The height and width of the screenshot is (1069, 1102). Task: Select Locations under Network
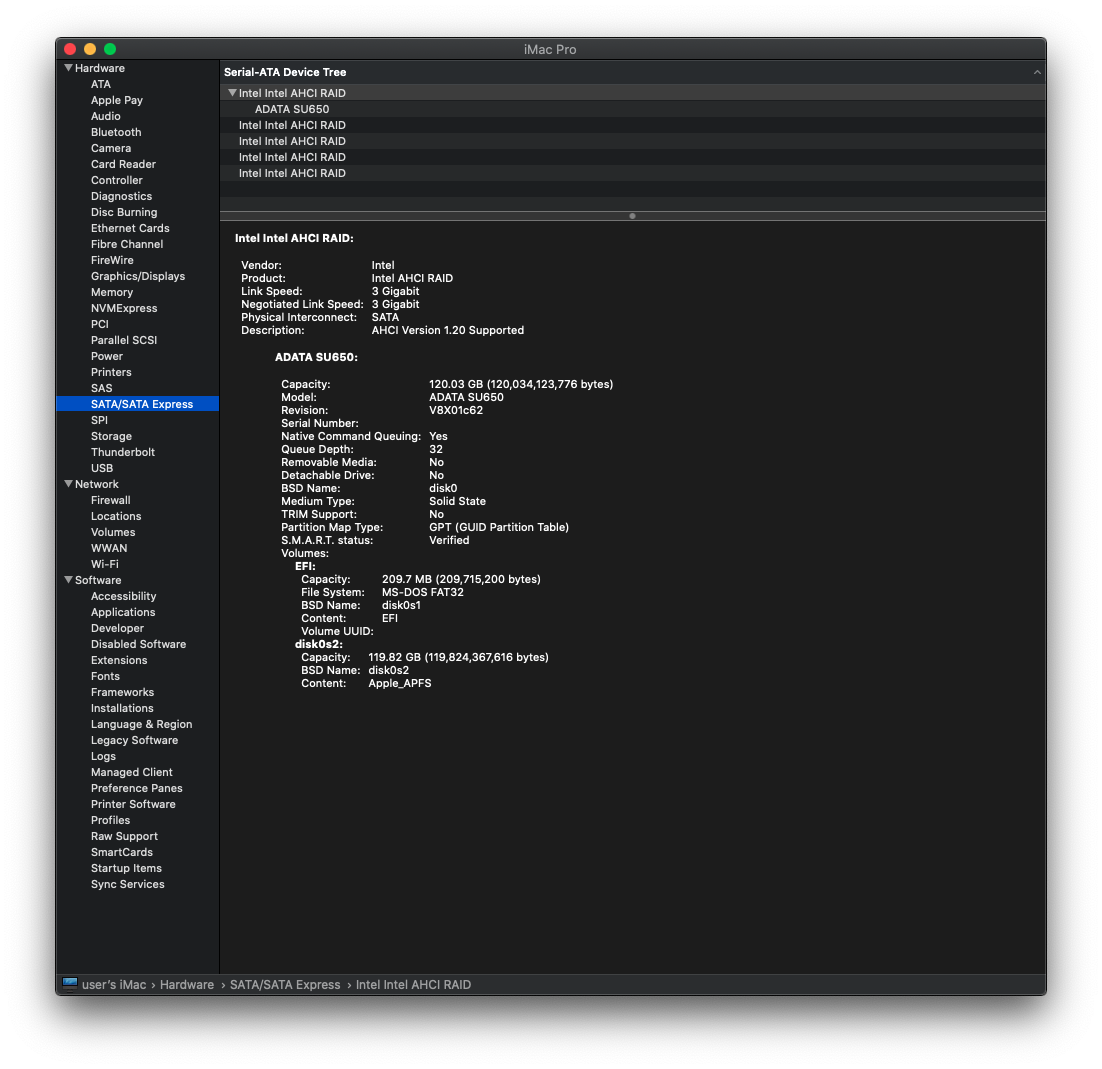click(116, 517)
